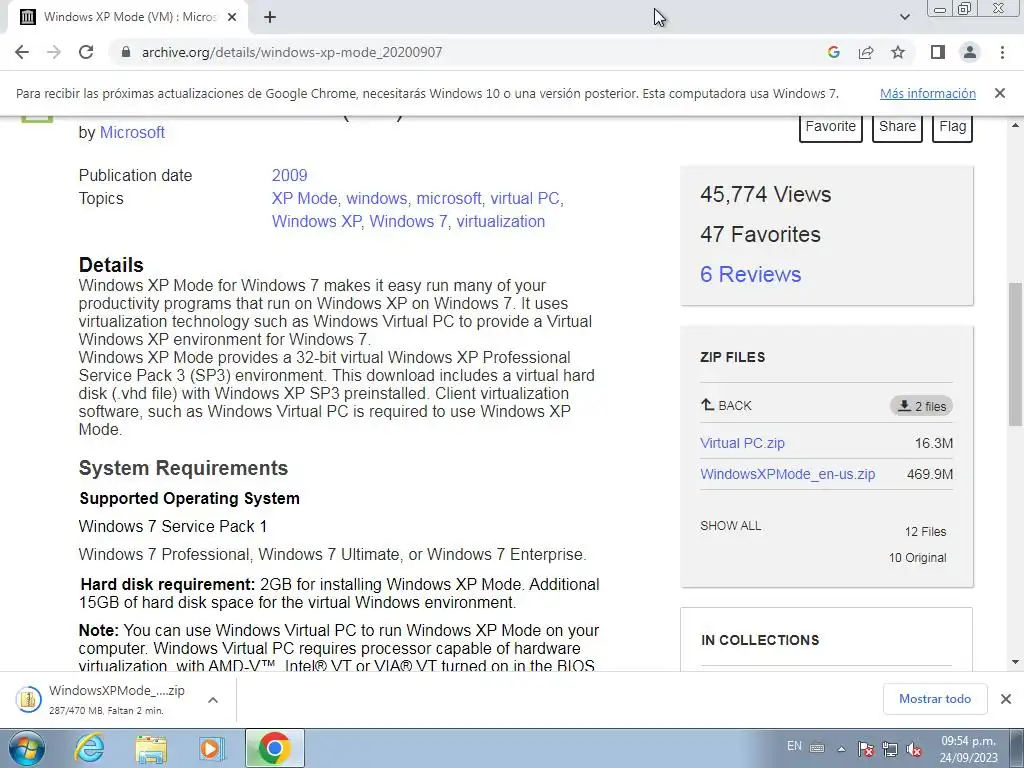
Task: Click the Chrome taskbar button
Action: pyautogui.click(x=274, y=748)
